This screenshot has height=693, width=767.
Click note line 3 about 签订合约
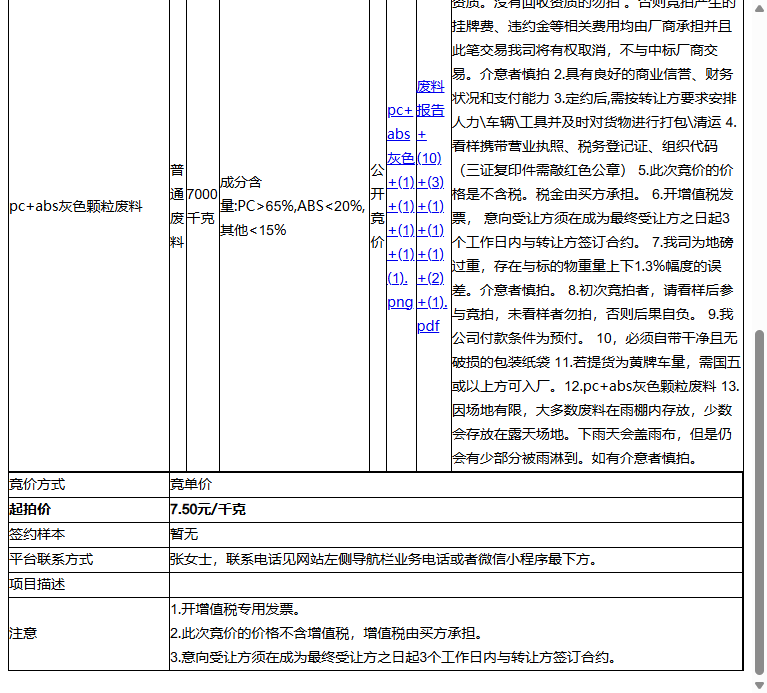393,657
